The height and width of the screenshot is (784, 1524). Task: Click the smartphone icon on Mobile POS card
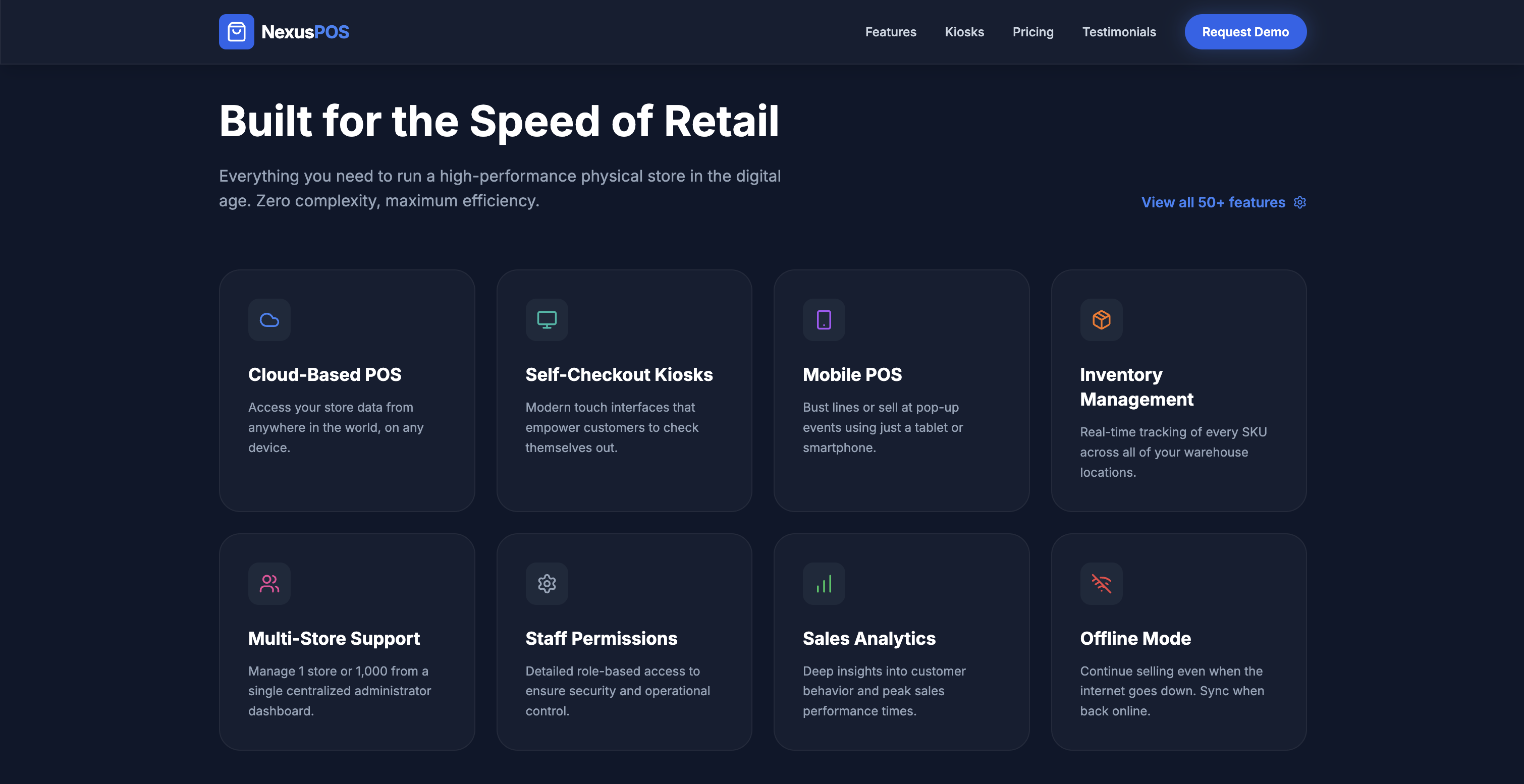824,320
